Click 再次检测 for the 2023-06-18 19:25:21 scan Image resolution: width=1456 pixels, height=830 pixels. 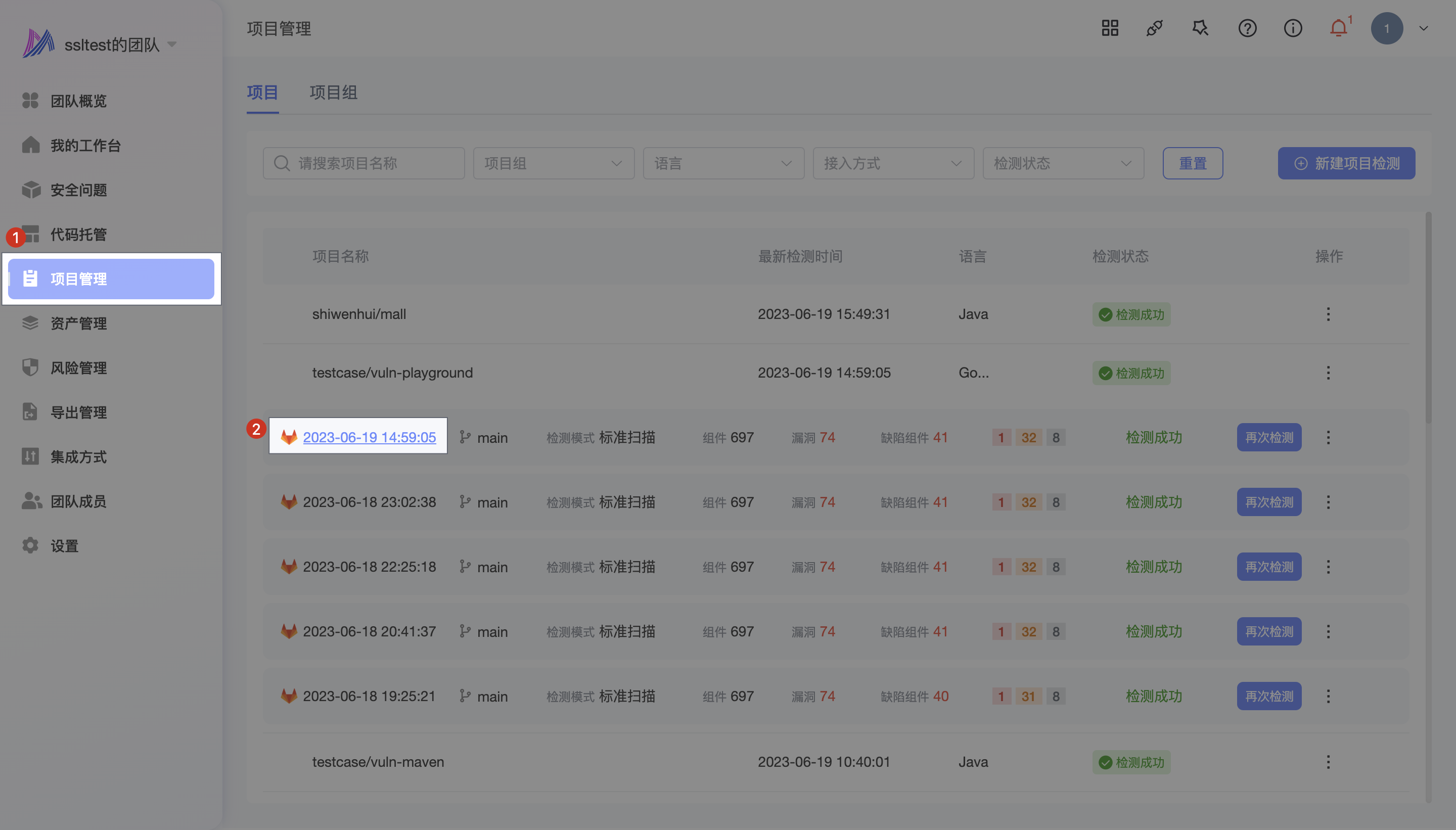[x=1268, y=696]
